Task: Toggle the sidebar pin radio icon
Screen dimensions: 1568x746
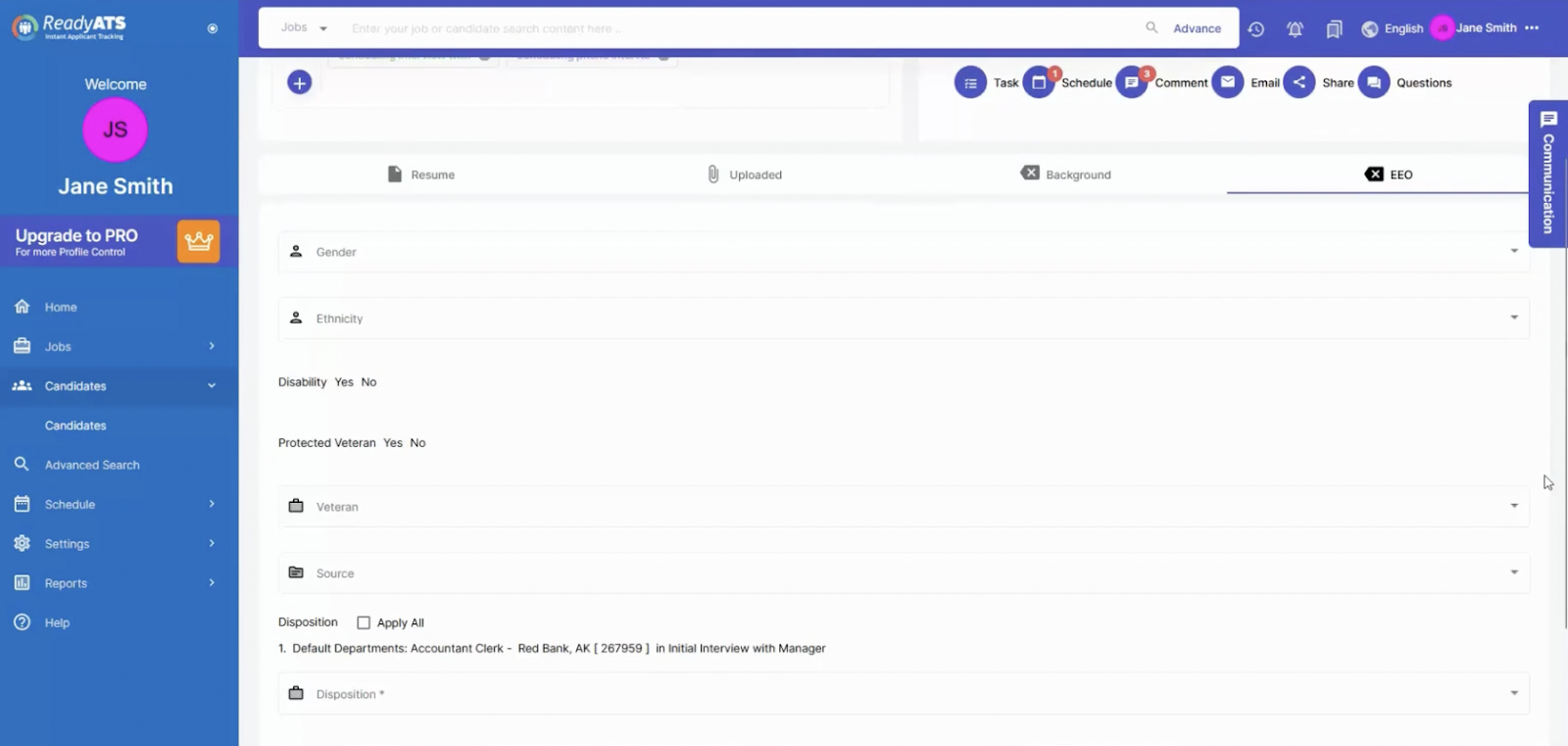Action: pyautogui.click(x=213, y=28)
